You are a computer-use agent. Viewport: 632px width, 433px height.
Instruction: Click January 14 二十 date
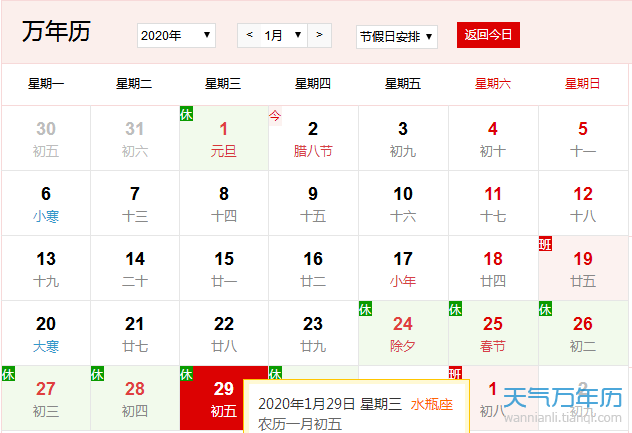coord(135,269)
